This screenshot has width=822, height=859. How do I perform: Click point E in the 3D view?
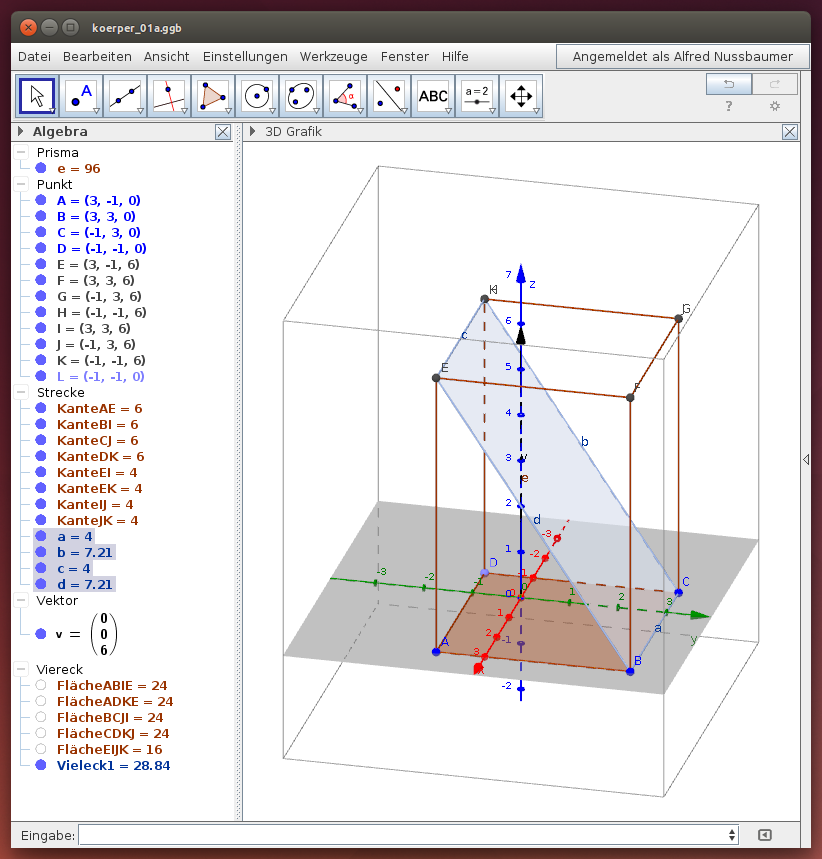(436, 378)
